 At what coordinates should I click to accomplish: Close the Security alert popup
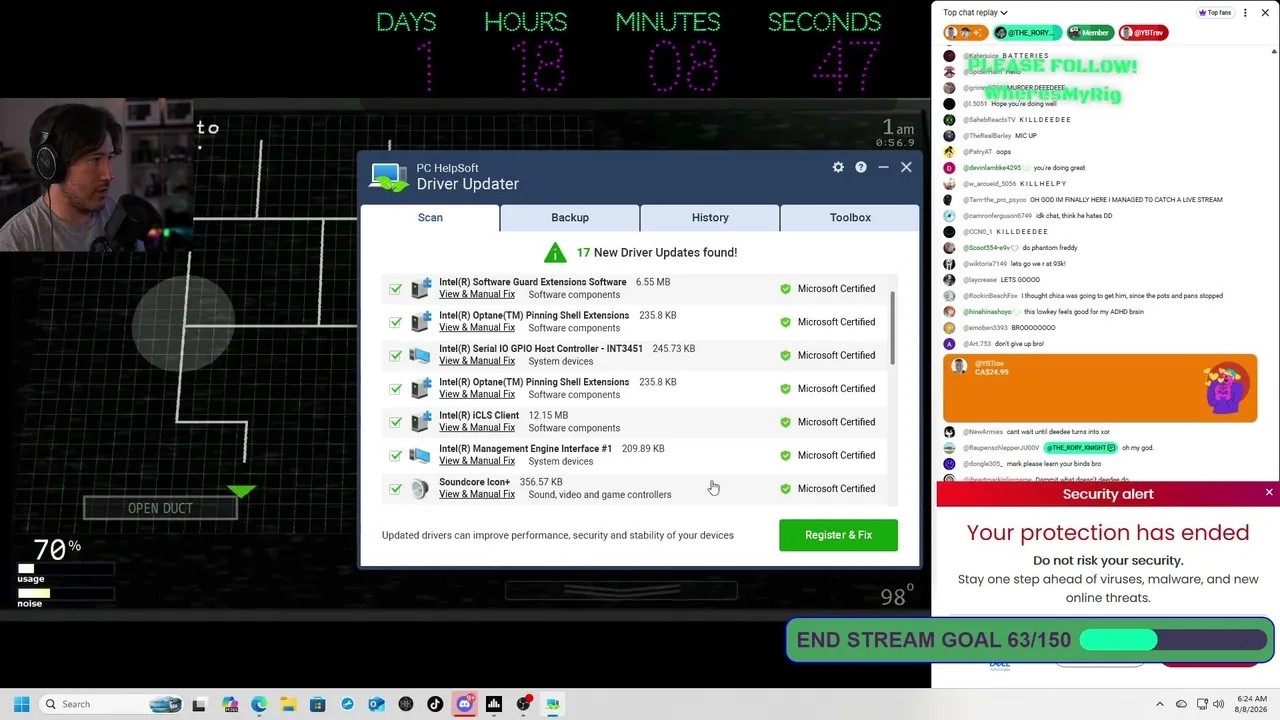tap(1269, 493)
